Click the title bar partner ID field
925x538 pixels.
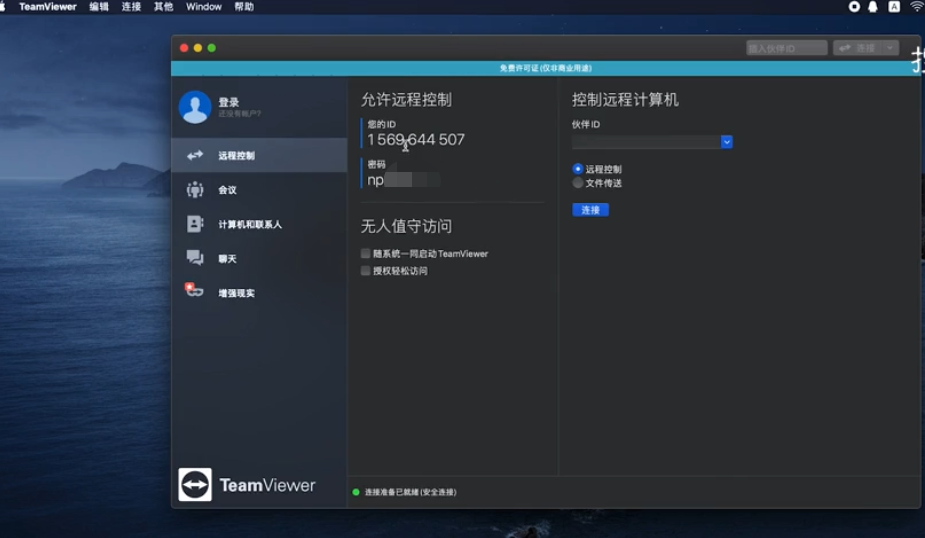786,48
